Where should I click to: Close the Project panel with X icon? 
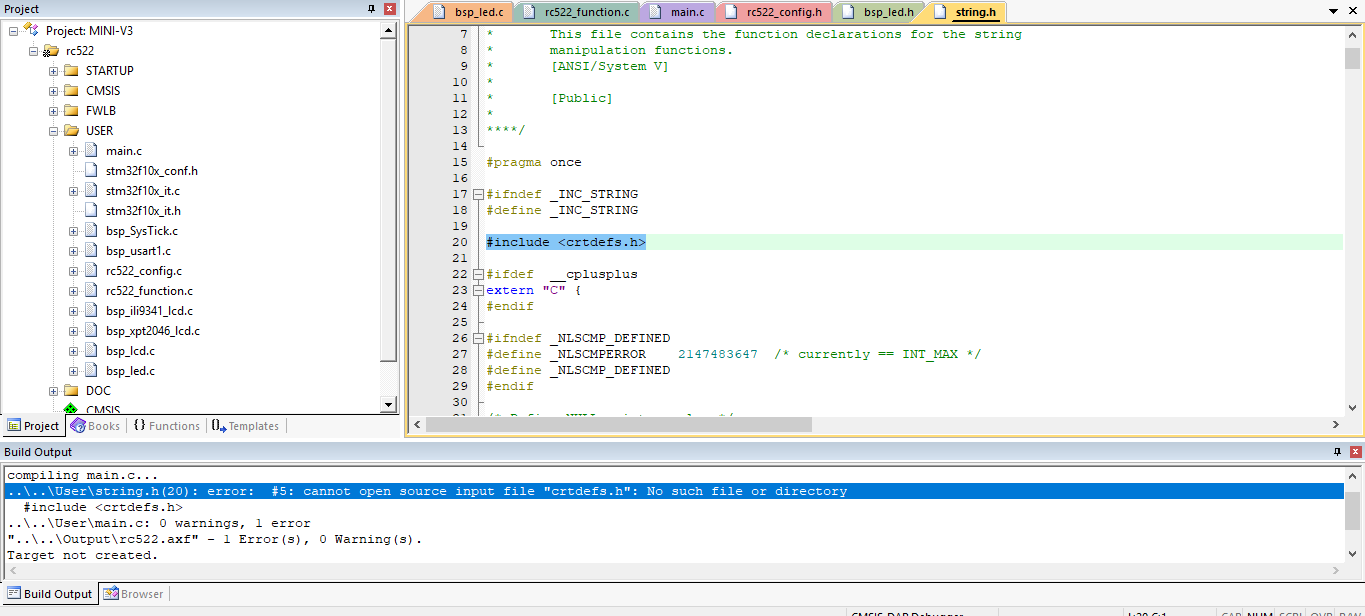389,9
